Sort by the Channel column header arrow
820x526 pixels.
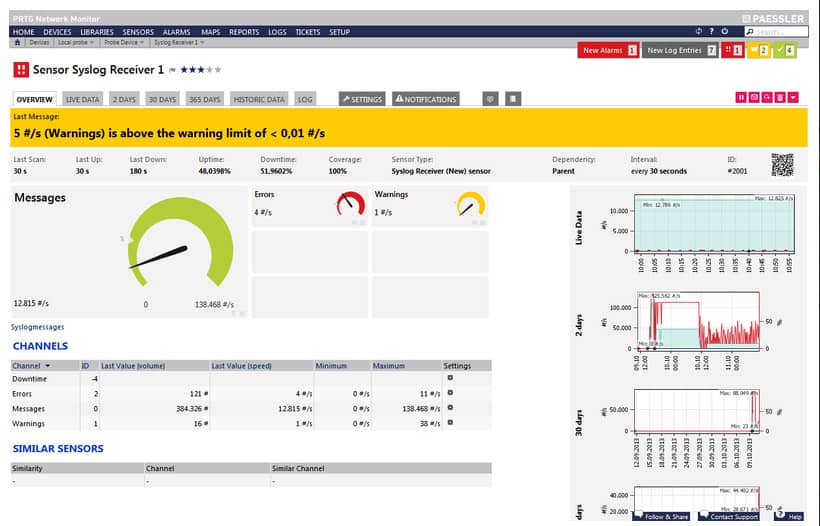(x=48, y=366)
